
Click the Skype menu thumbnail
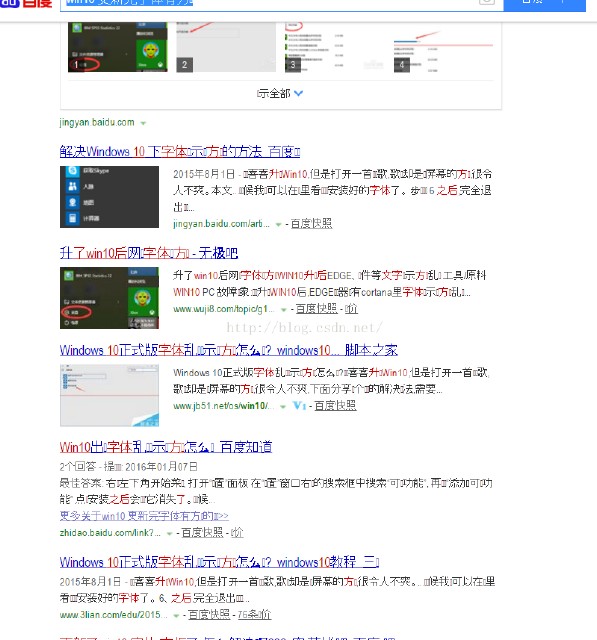(109, 197)
